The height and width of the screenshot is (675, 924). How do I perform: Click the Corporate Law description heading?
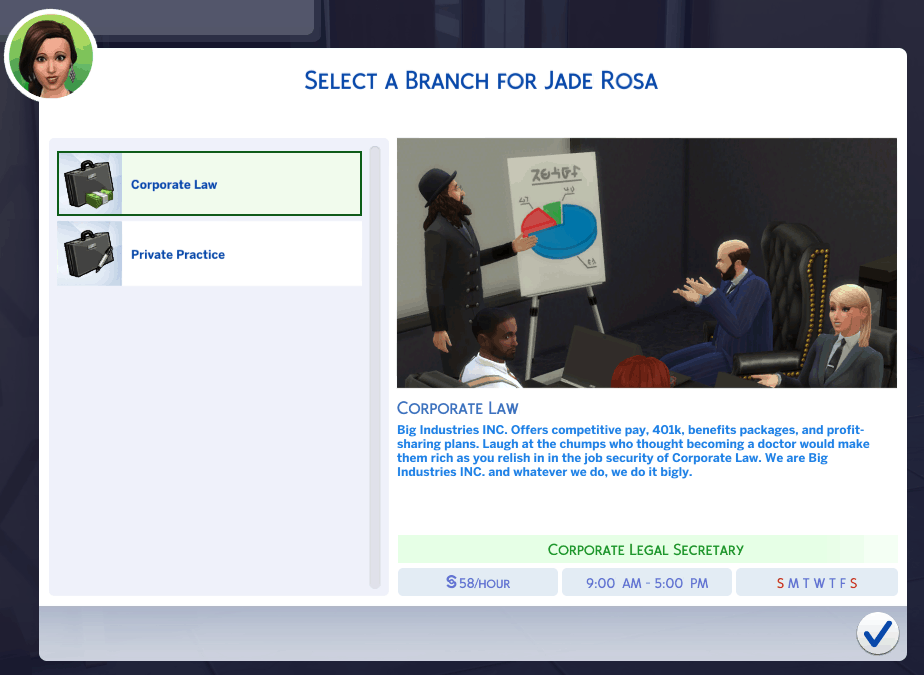[458, 408]
